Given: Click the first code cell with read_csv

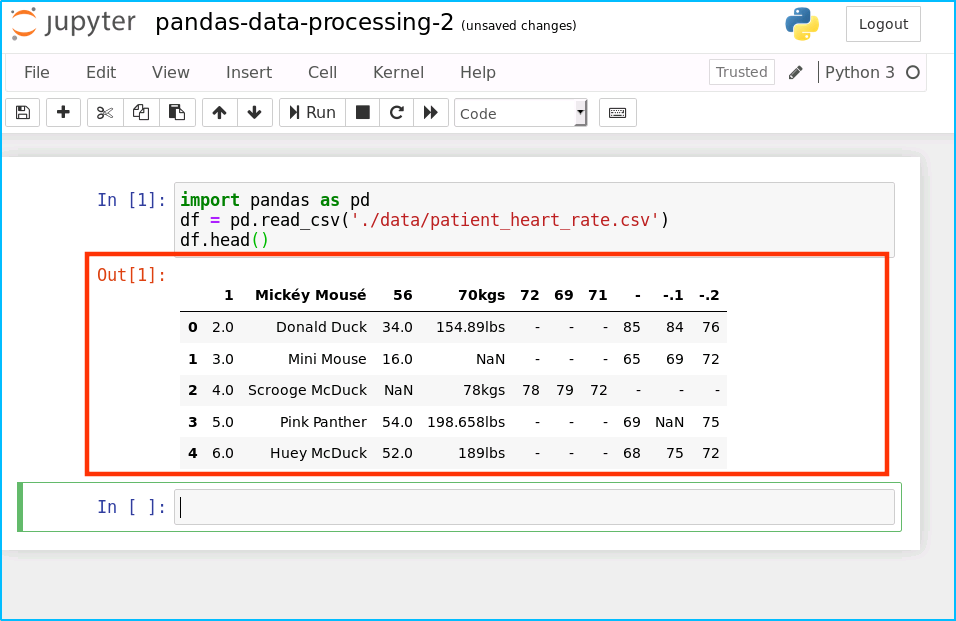Looking at the screenshot, I should (x=534, y=219).
